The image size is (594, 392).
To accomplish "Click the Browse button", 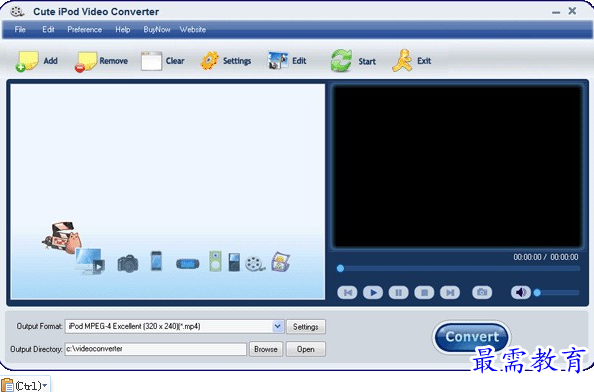I will 266,349.
